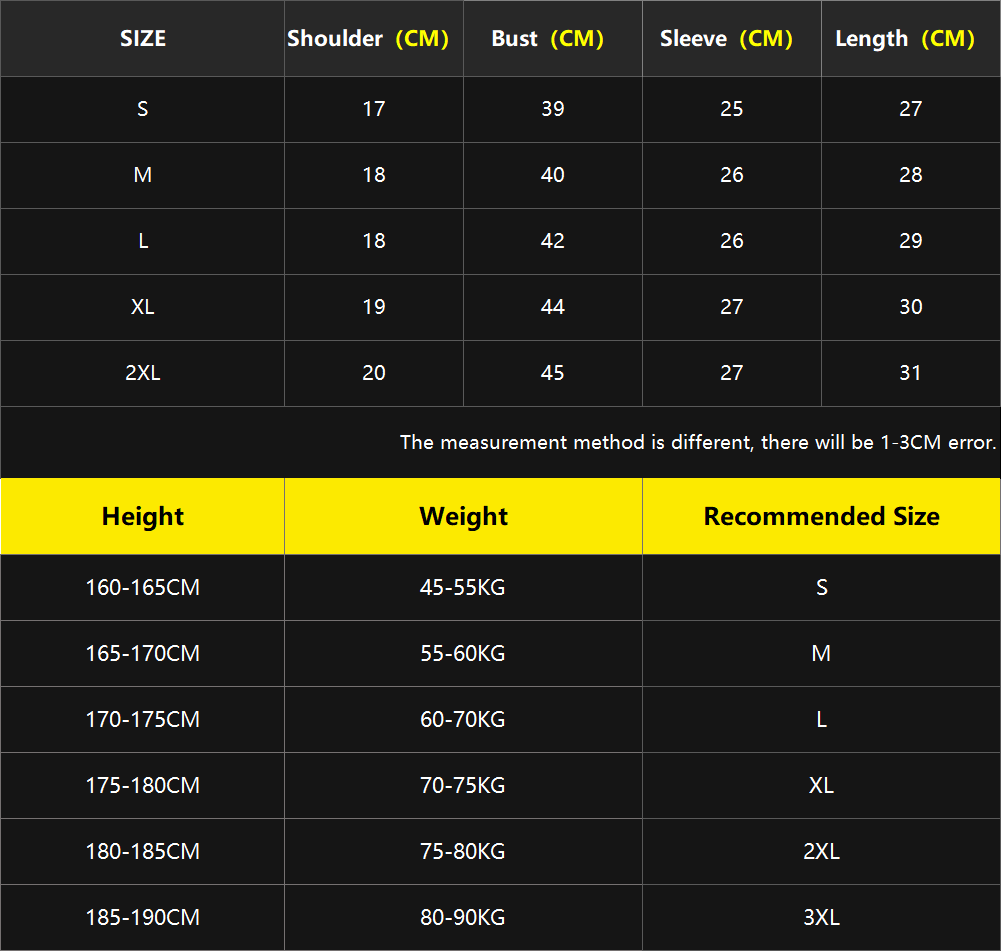This screenshot has height=952, width=1001.
Task: Click length value 29
Action: tap(911, 241)
